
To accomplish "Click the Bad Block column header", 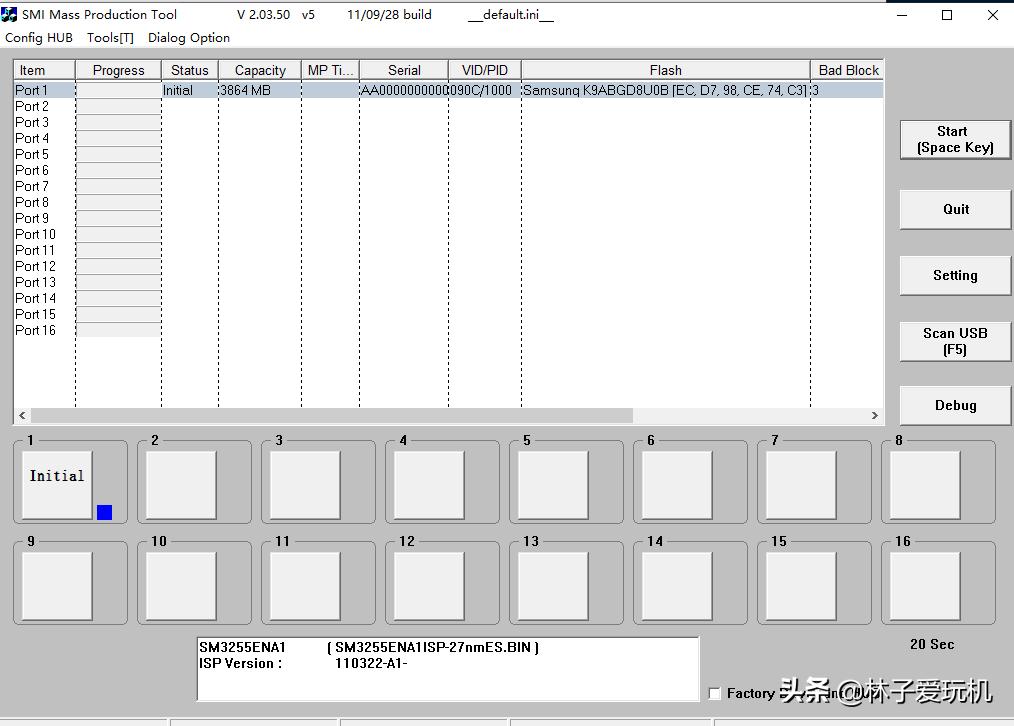I will [847, 70].
